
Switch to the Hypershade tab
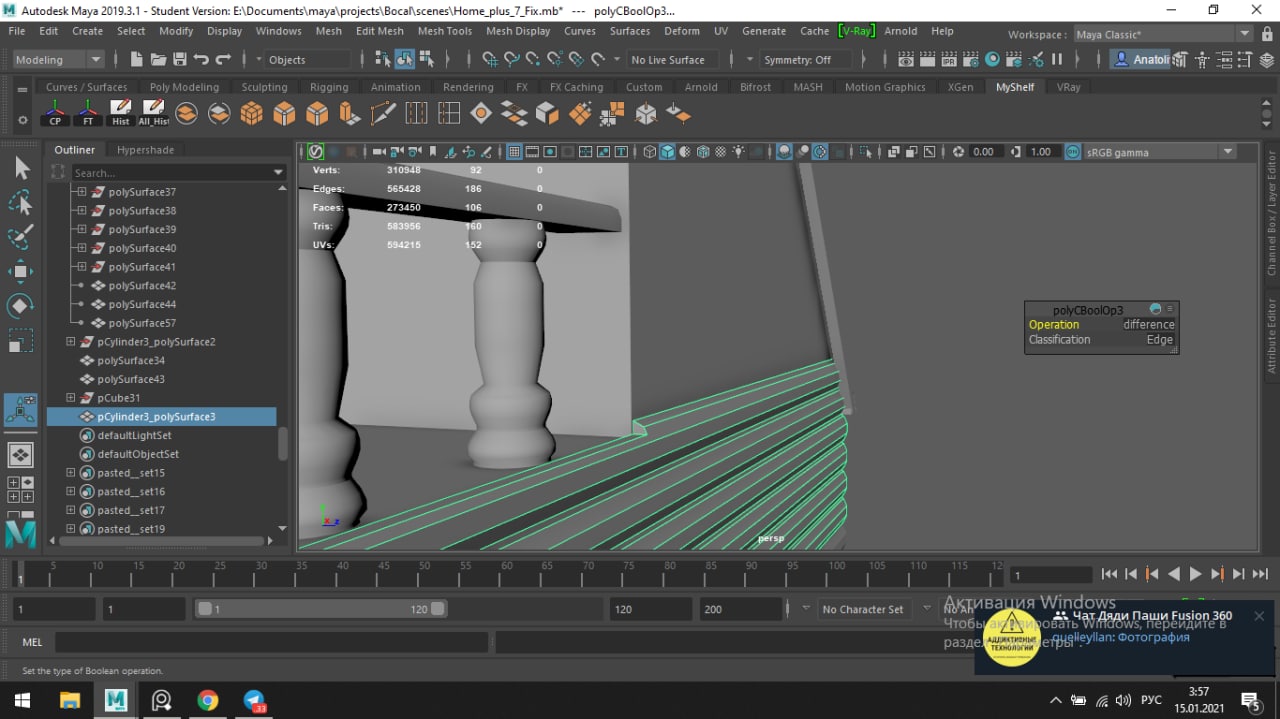click(x=145, y=150)
